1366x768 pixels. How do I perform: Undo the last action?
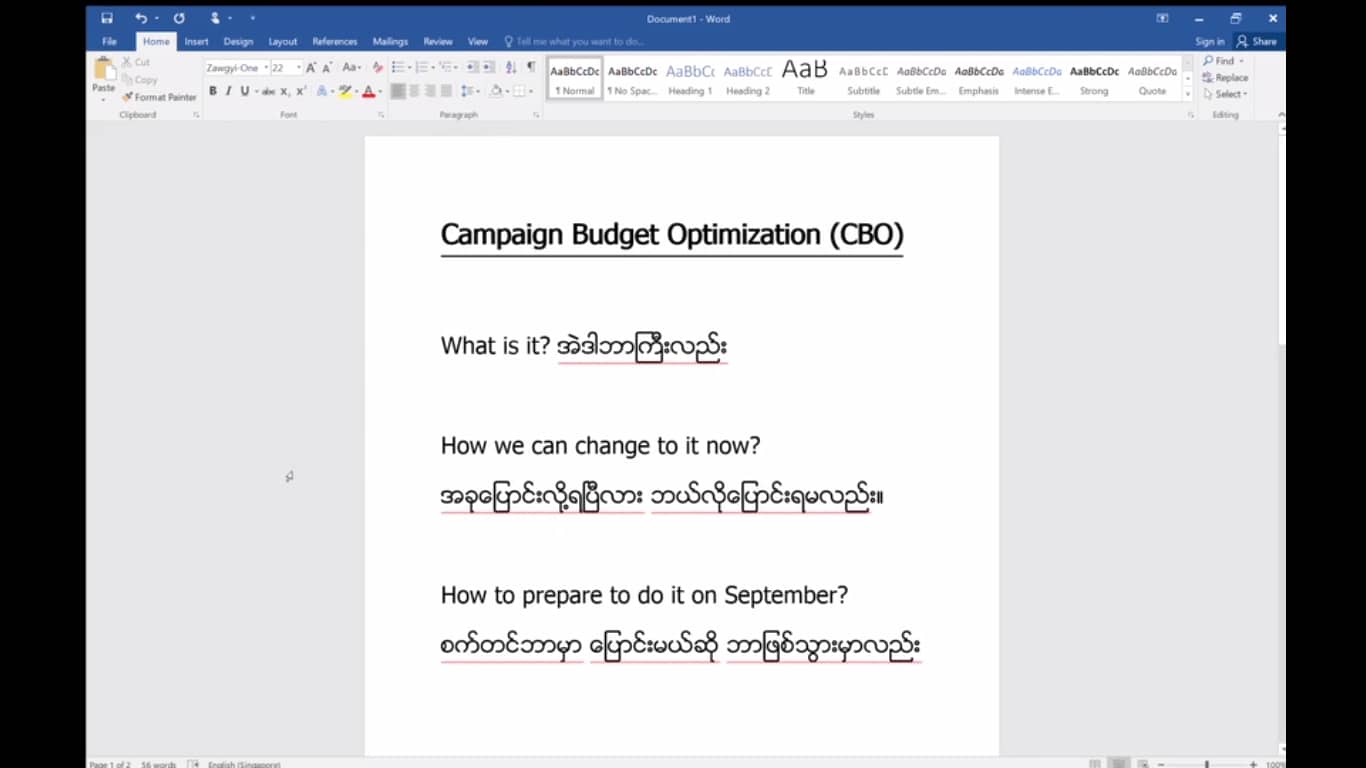141,18
